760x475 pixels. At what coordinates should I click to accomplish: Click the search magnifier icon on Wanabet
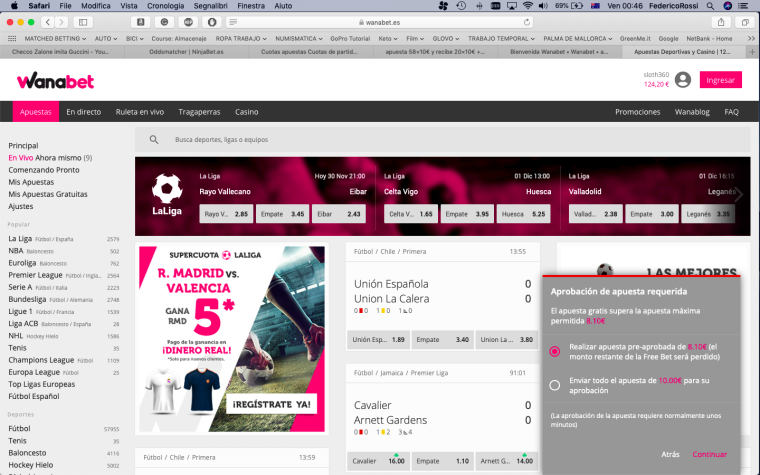(x=154, y=140)
